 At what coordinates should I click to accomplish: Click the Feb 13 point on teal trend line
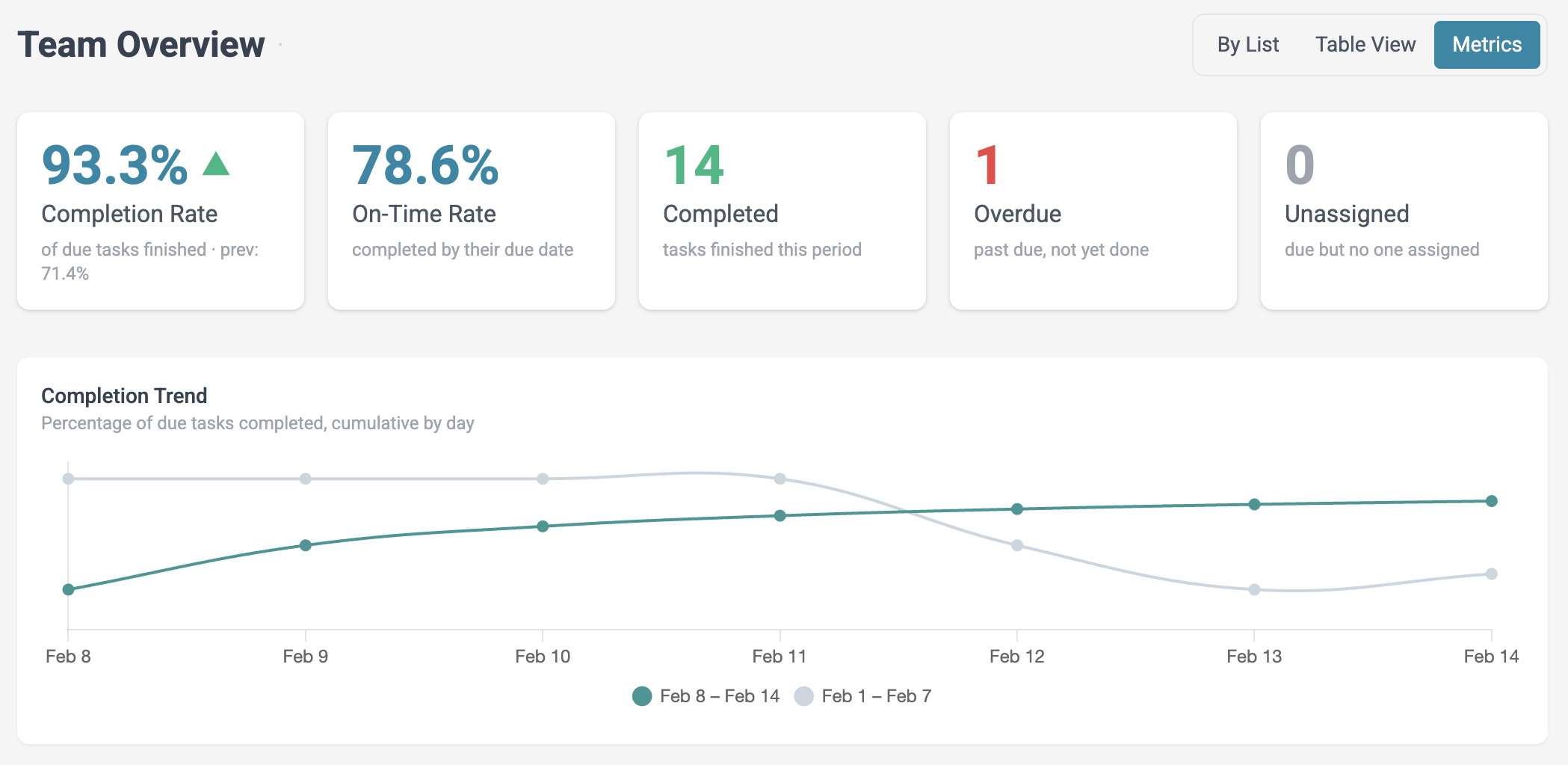(x=1253, y=504)
